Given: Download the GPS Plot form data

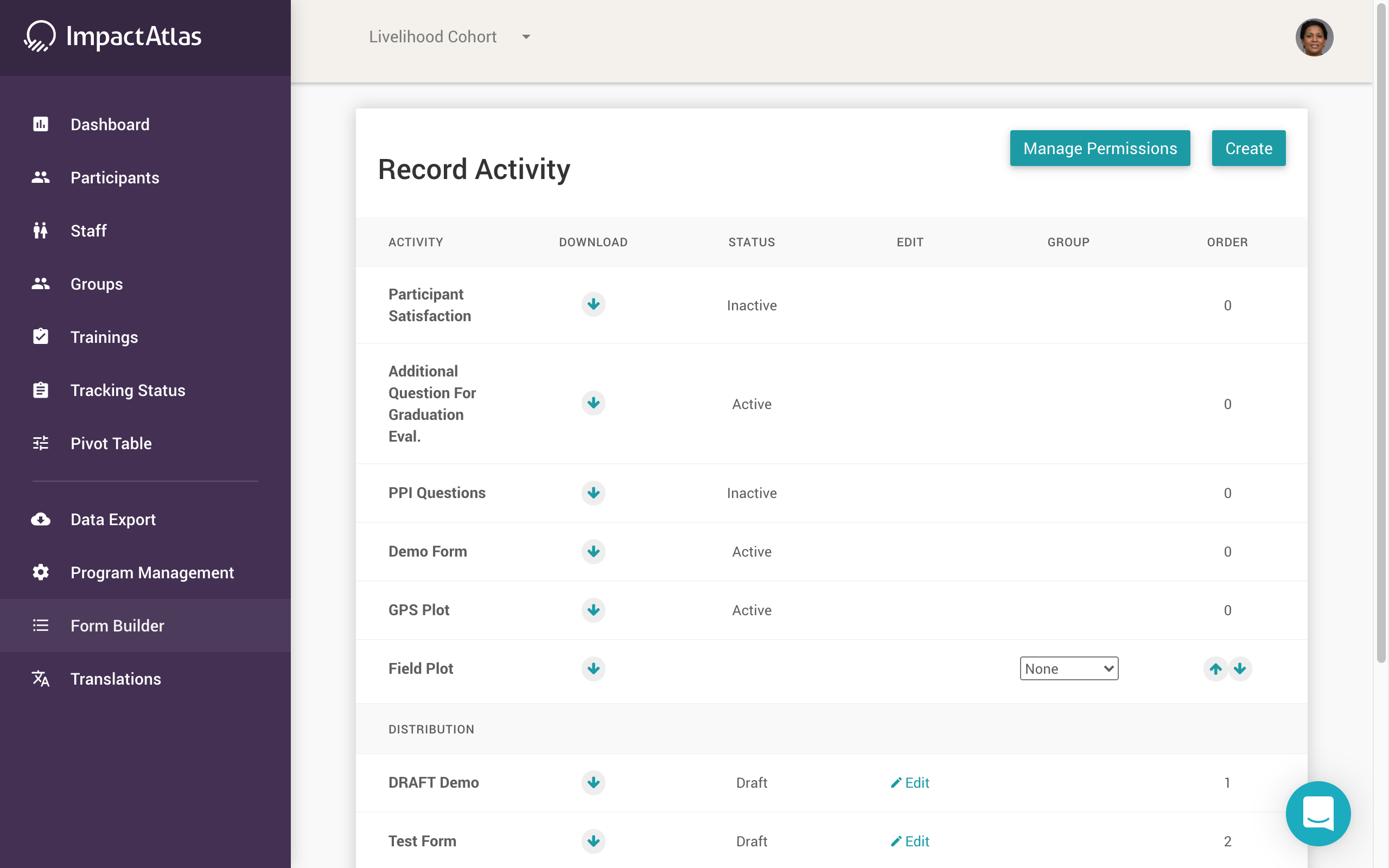Looking at the screenshot, I should 593,610.
